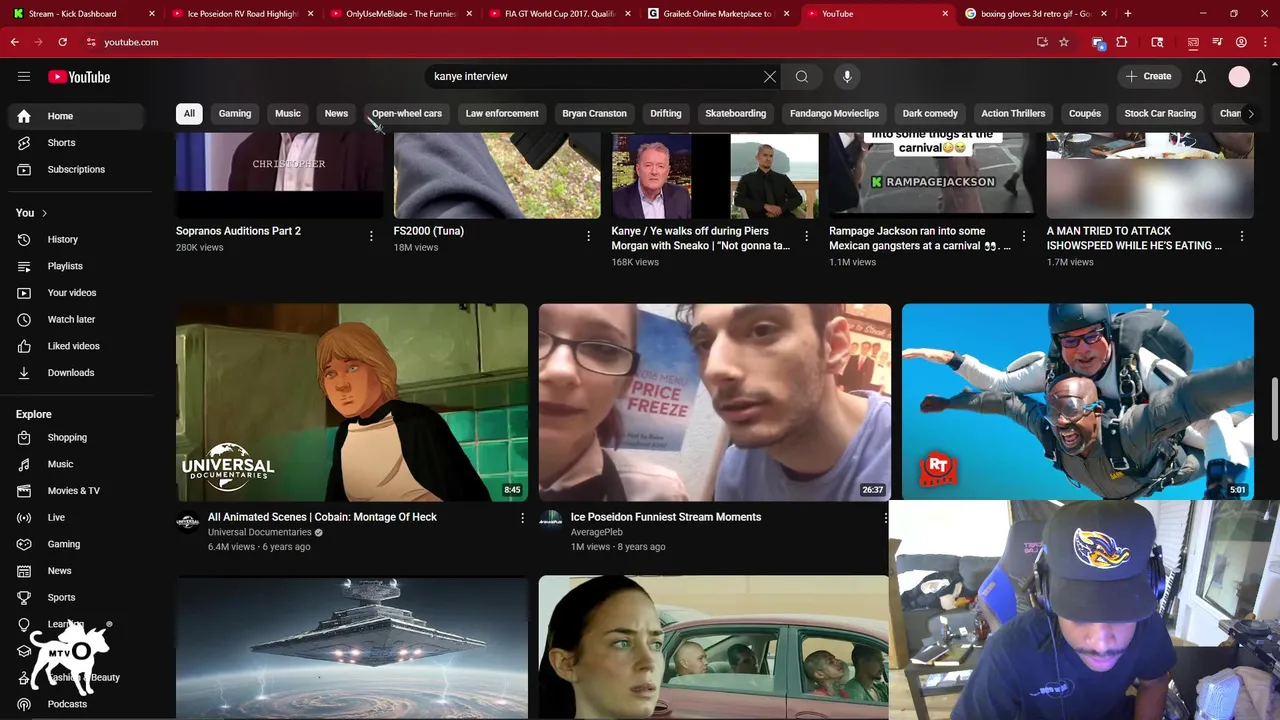1280x720 pixels.
Task: Clear the search box with the X icon
Action: tap(770, 77)
